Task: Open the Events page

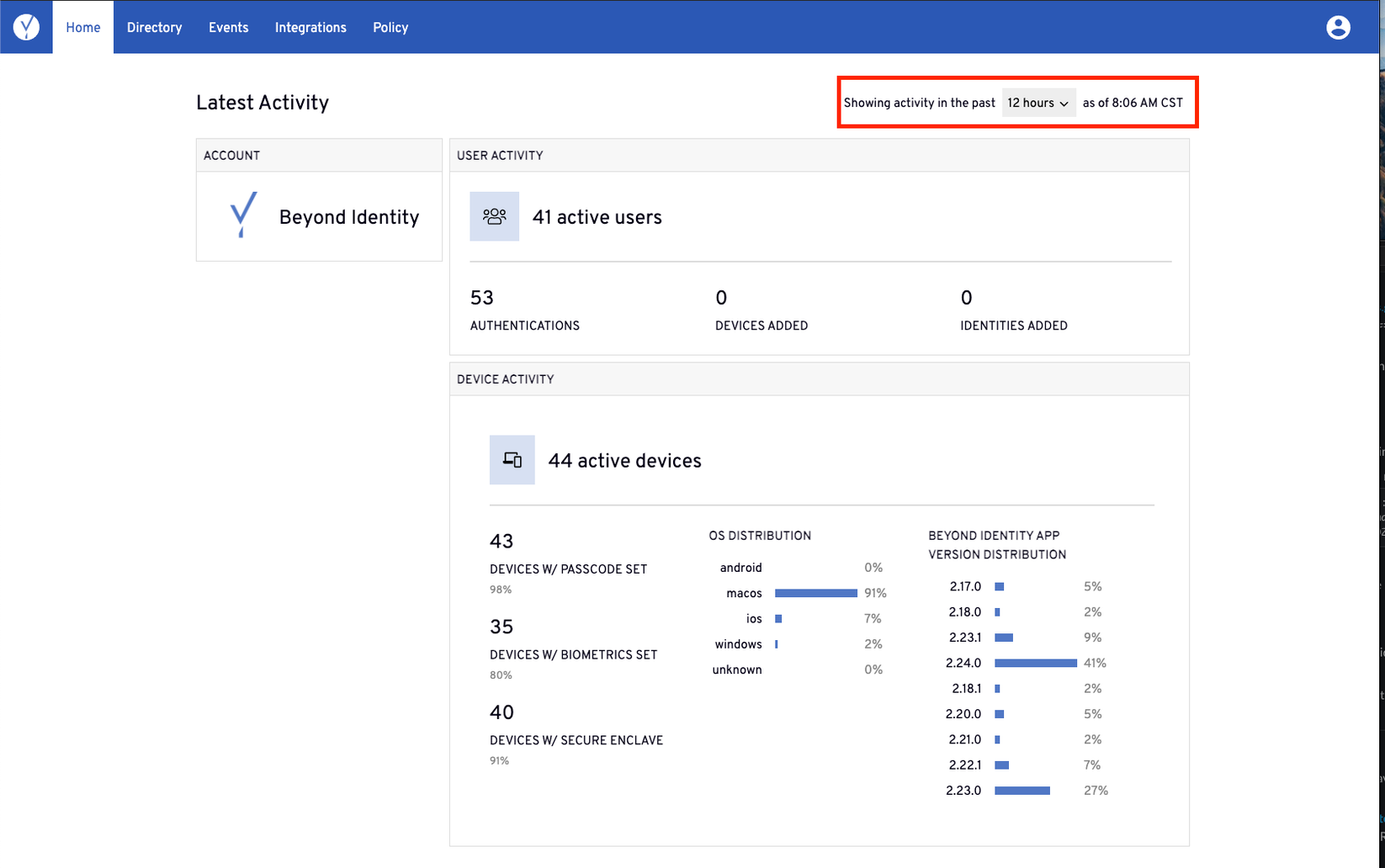Action: click(x=228, y=27)
